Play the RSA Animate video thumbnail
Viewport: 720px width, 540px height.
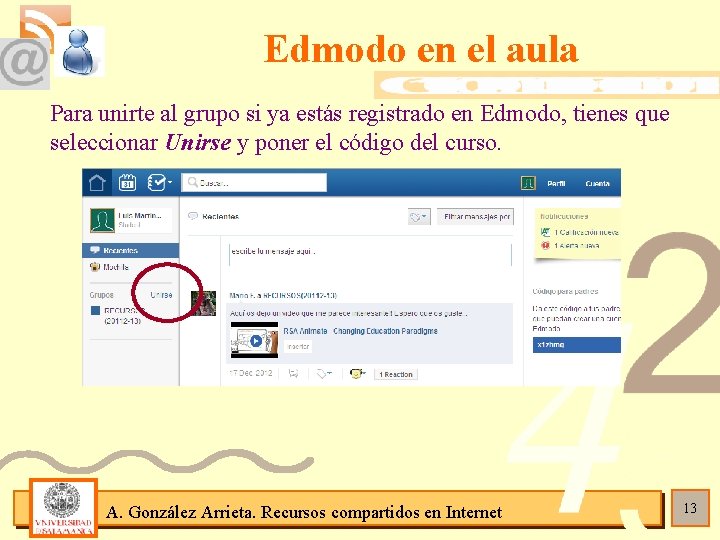pos(254,340)
